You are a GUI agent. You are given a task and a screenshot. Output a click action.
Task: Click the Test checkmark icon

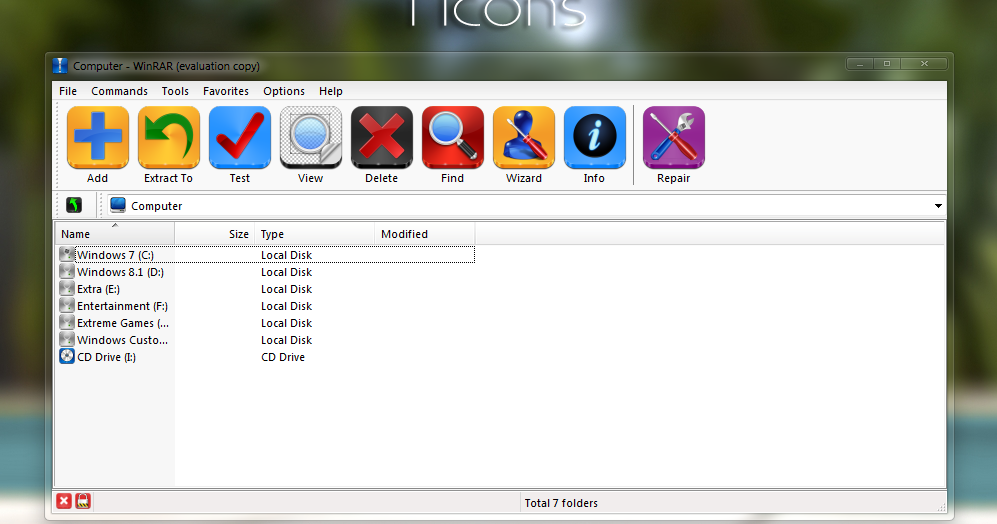point(240,137)
